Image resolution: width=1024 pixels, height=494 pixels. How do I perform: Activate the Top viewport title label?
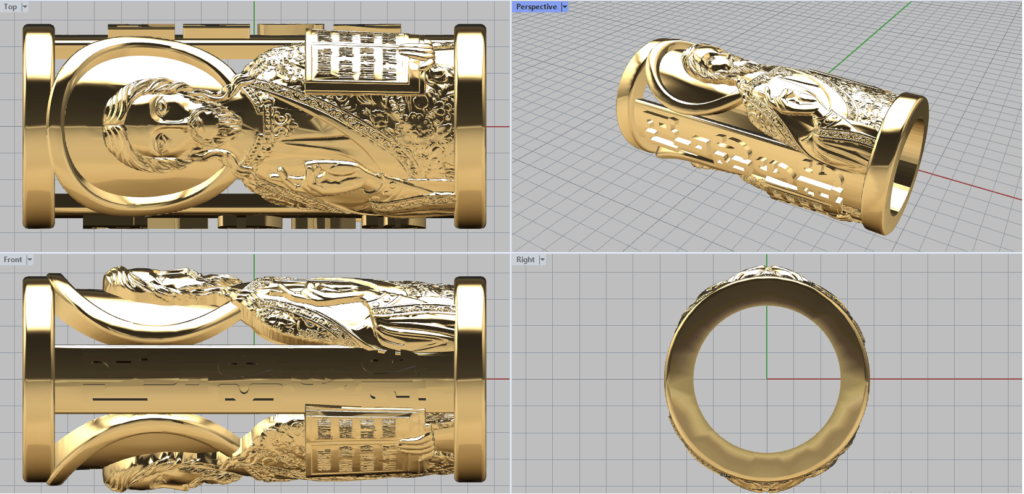tap(10, 6)
